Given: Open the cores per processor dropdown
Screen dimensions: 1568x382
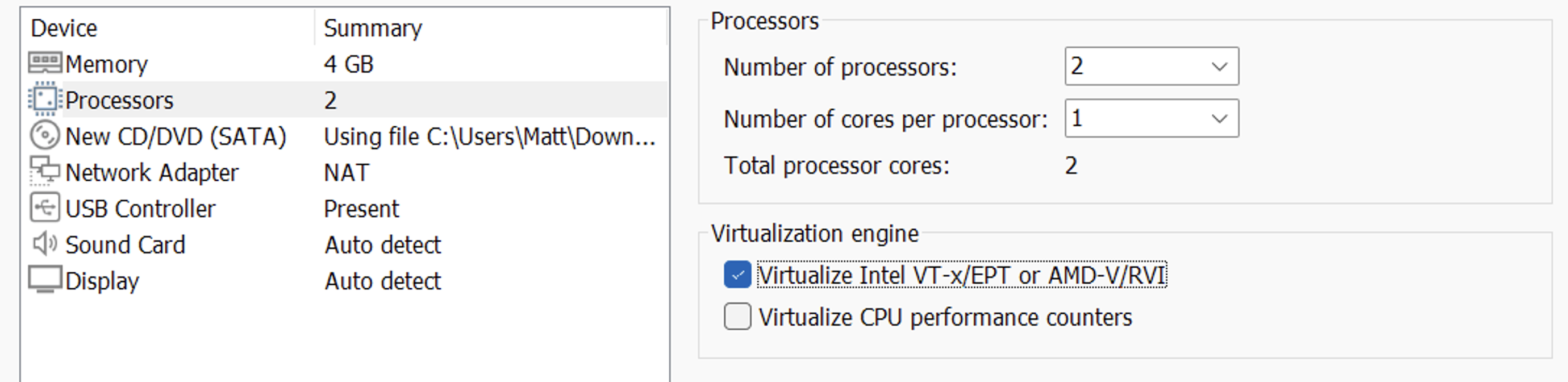Looking at the screenshot, I should pos(1152,118).
